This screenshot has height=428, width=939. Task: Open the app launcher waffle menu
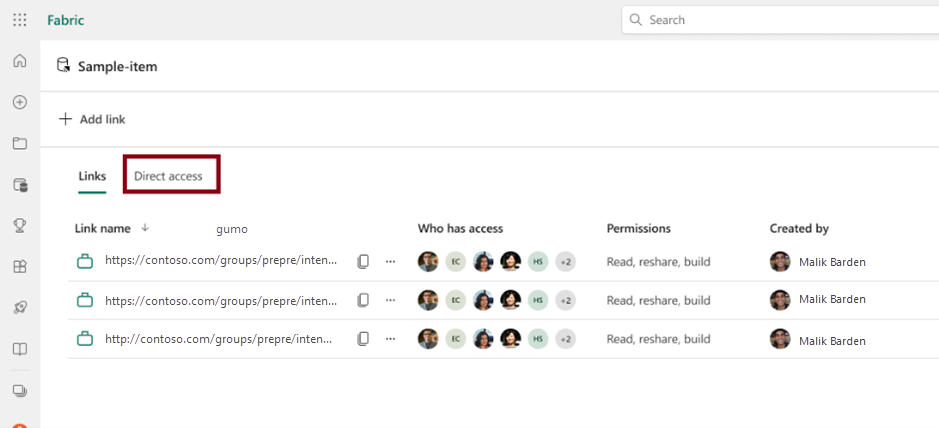click(x=20, y=20)
